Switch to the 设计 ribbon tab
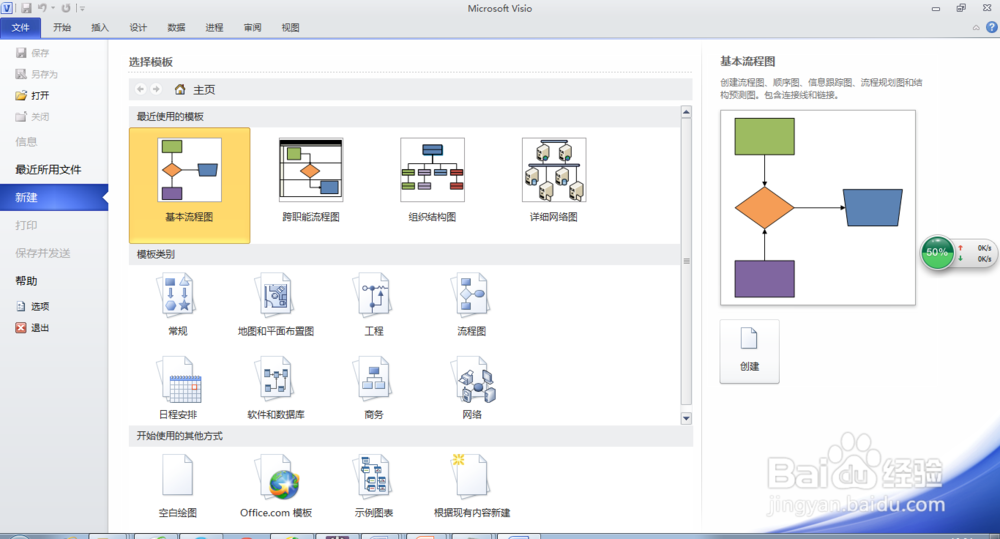This screenshot has width=1000, height=539. point(138,27)
